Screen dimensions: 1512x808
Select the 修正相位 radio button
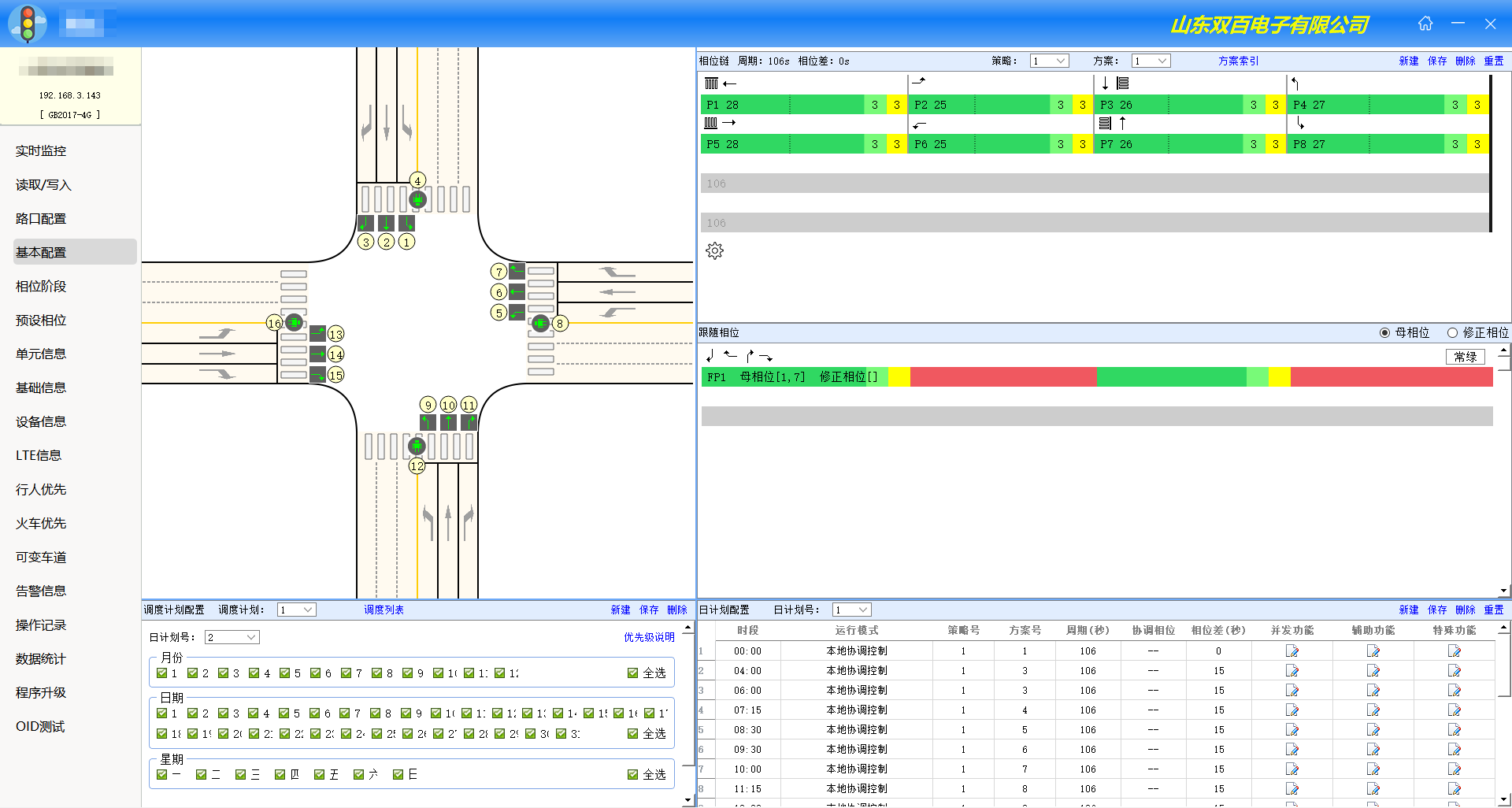pos(1452,333)
